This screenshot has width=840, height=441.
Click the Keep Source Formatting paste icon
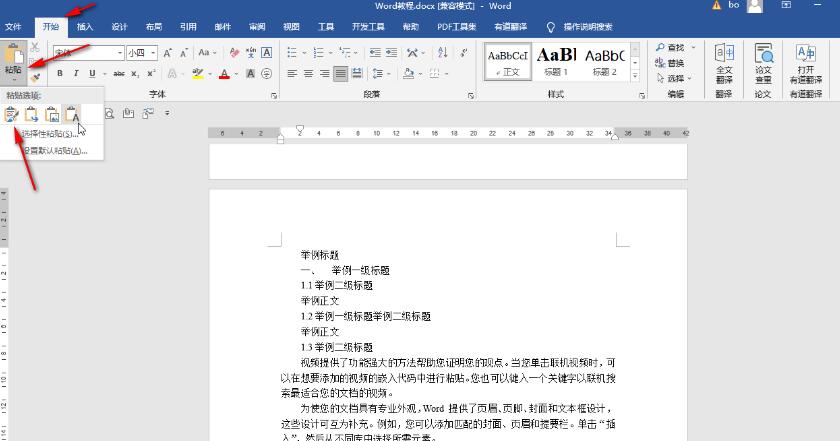[x=12, y=115]
